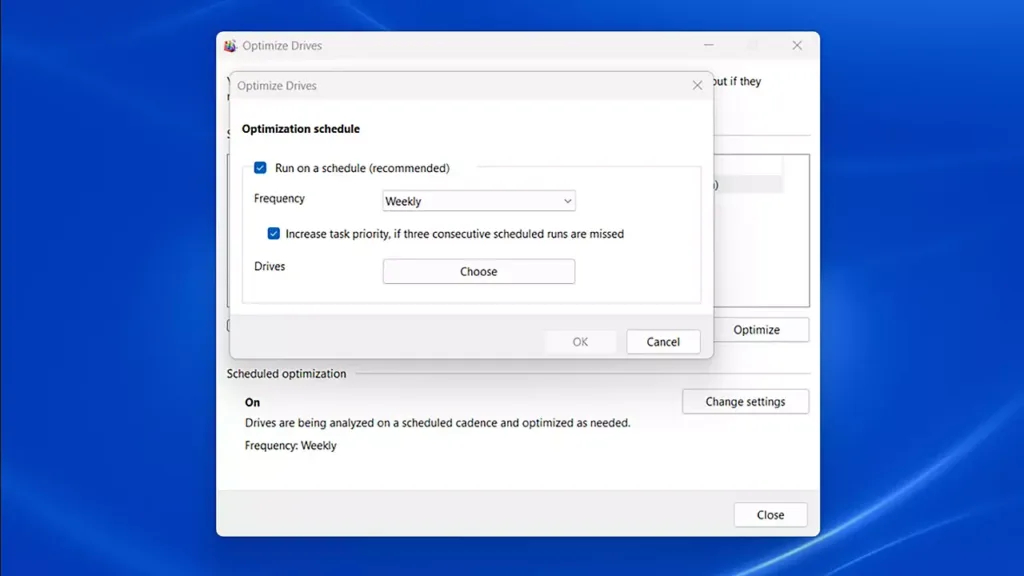Viewport: 1024px width, 576px height.
Task: Click the Choose button for Drives
Action: [479, 272]
